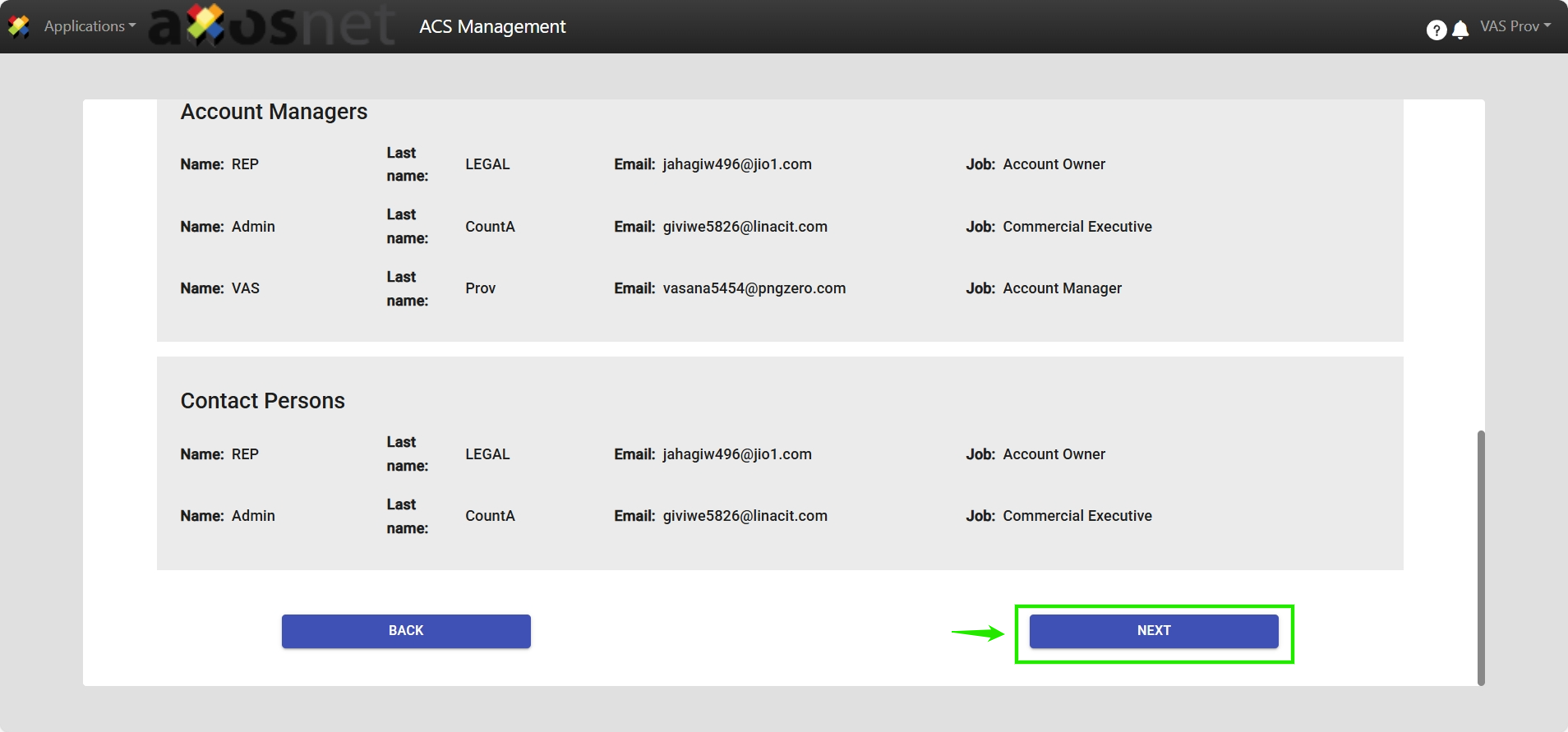Screen dimensions: 1568x732
Task: Select the vasana5454@pngzero.com email address
Action: coord(754,288)
